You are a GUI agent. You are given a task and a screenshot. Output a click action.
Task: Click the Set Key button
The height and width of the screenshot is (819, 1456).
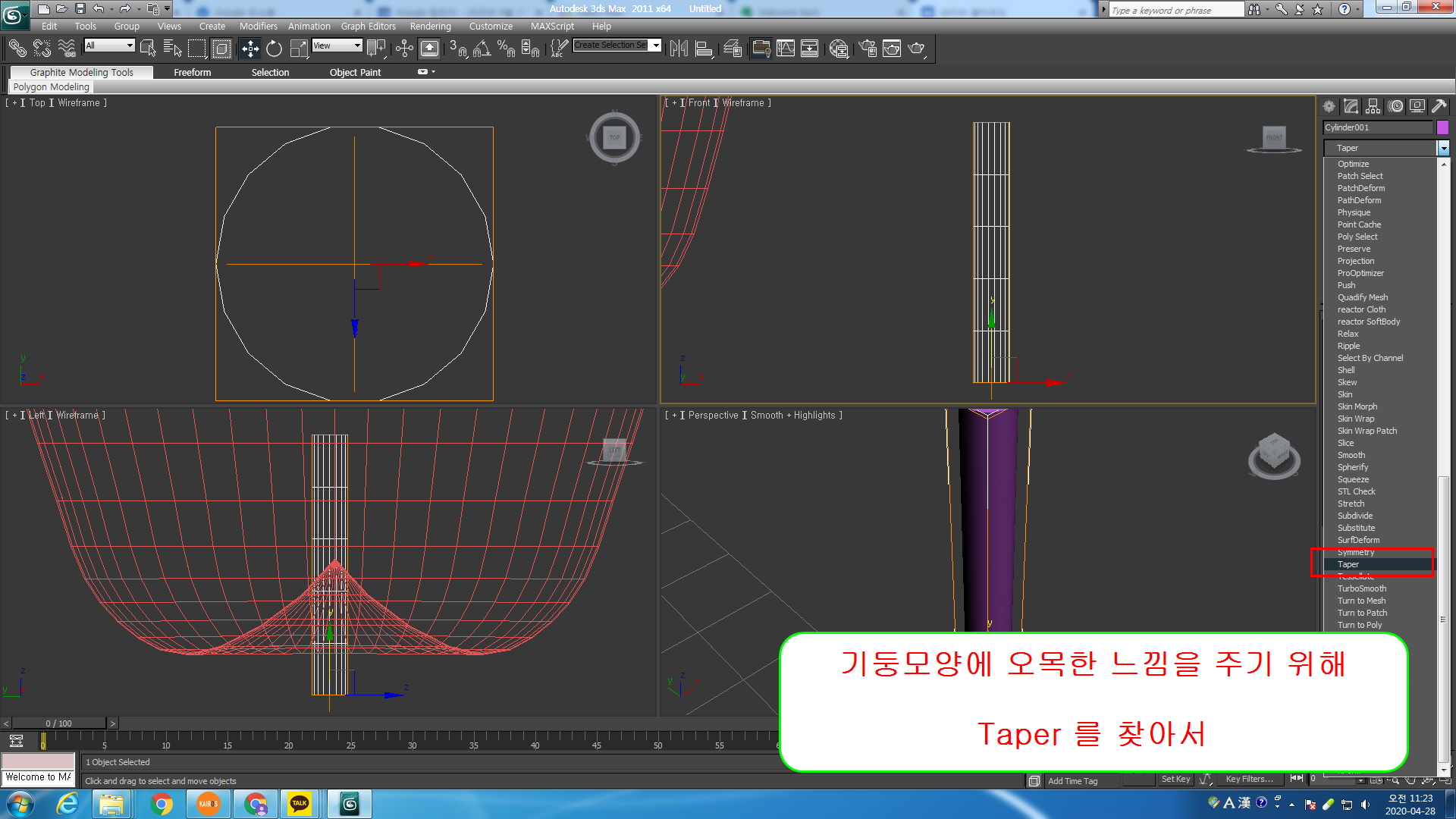click(x=1176, y=779)
